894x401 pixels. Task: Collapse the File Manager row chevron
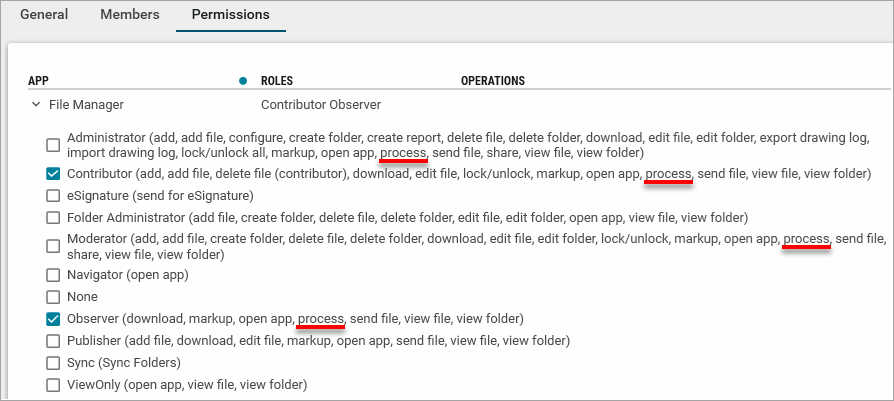pos(36,104)
